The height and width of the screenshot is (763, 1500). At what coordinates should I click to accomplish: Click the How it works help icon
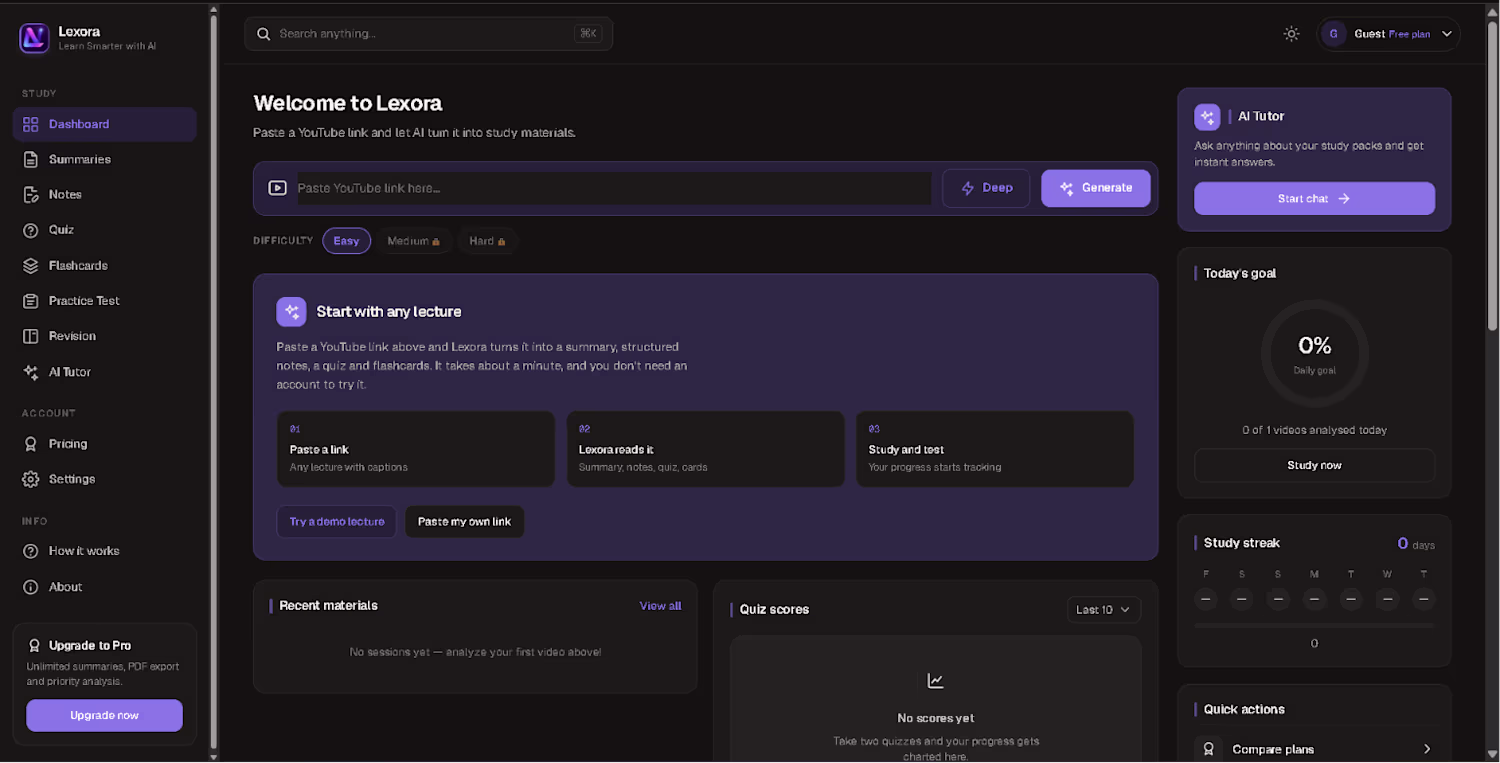click(x=30, y=551)
